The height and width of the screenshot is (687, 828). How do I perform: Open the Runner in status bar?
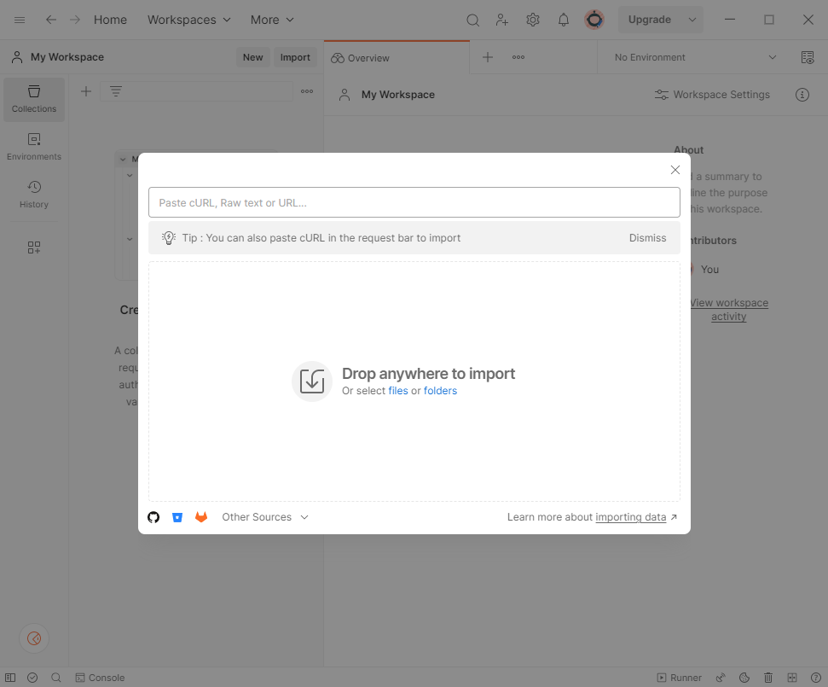coord(679,677)
